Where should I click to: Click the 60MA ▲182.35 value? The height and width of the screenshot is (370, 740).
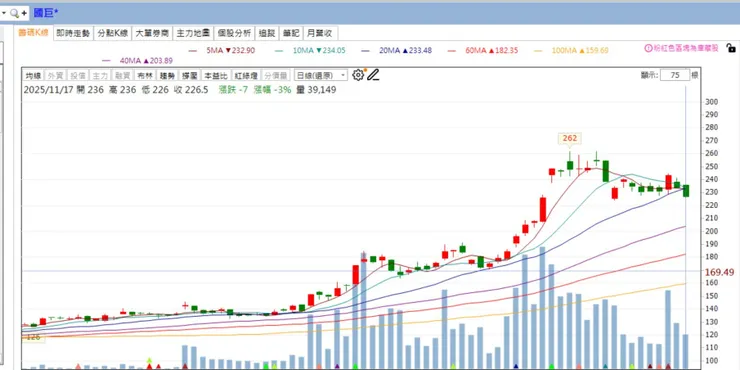[492, 50]
